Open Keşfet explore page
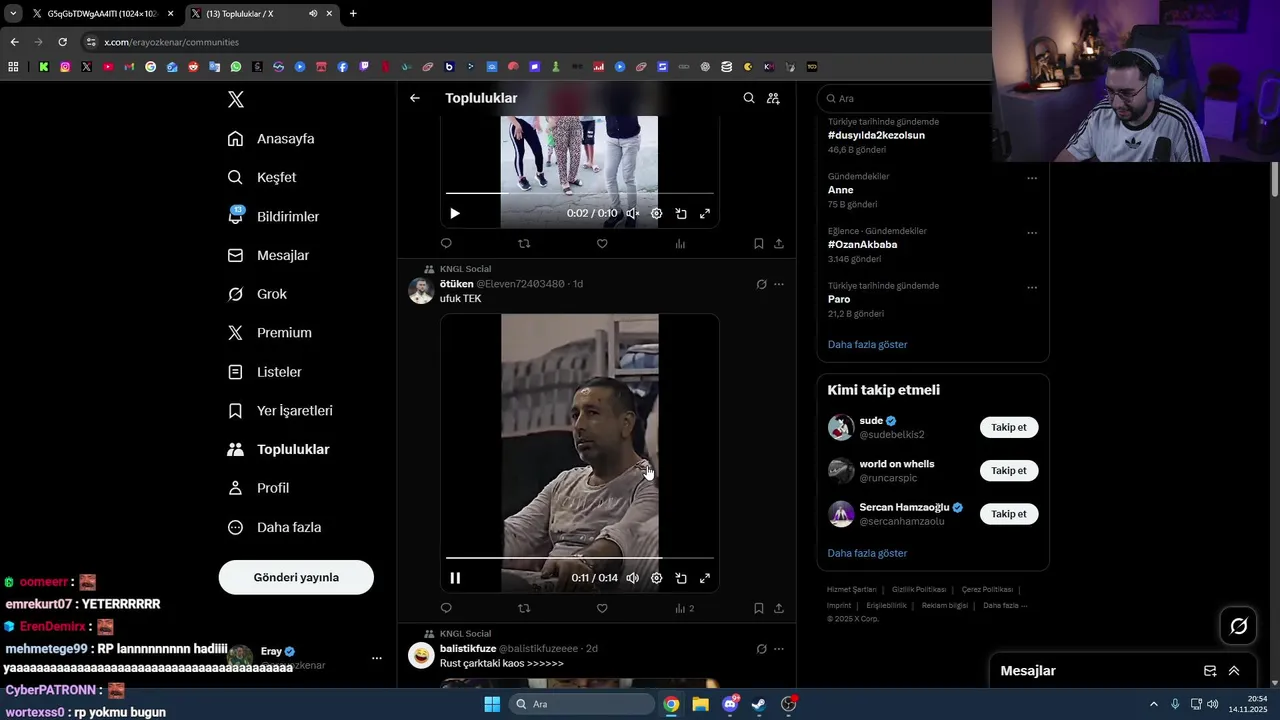 click(x=262, y=177)
